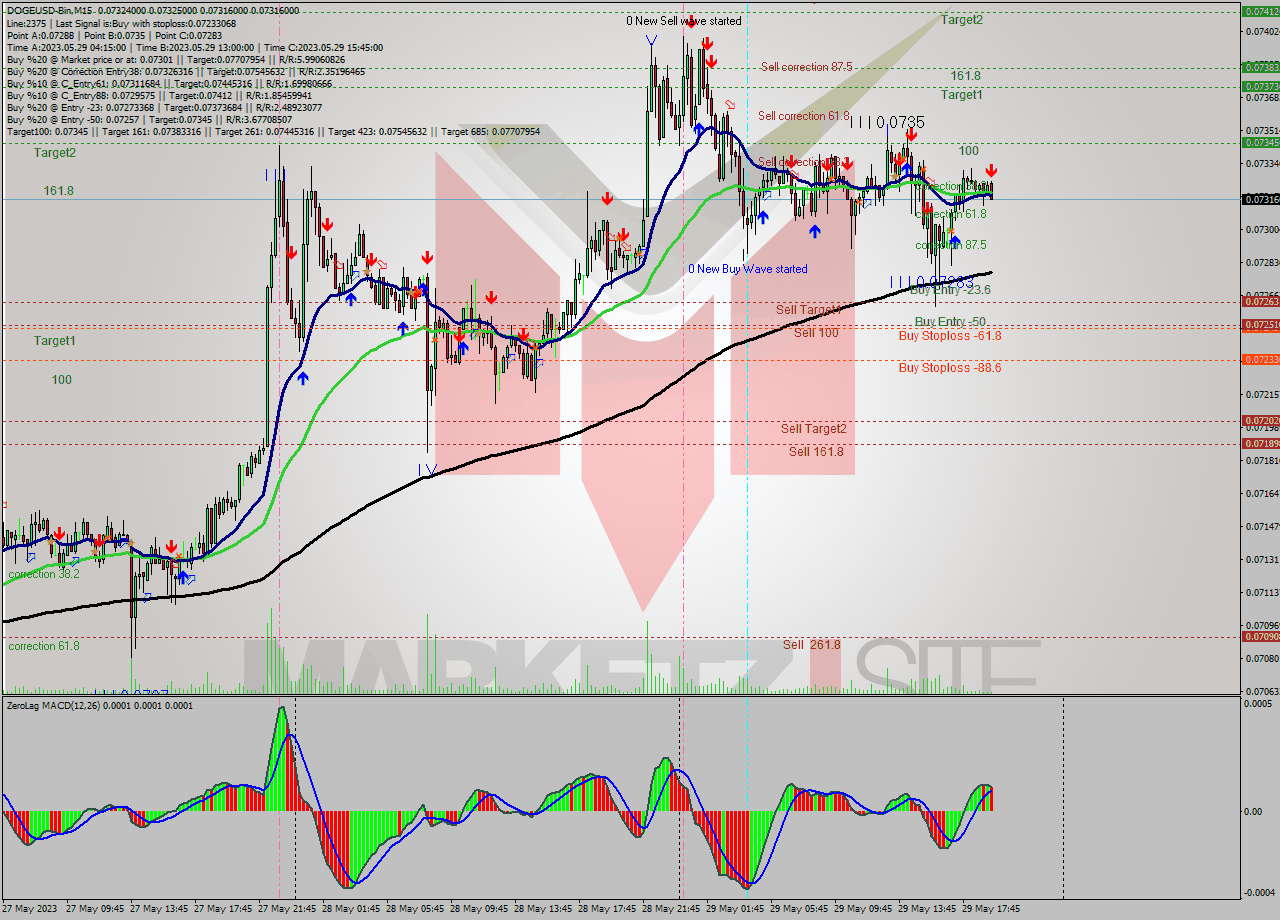Viewport: 1280px width, 920px height.
Task: Select the '0 New Buy Wave started' label
Action: [x=748, y=269]
